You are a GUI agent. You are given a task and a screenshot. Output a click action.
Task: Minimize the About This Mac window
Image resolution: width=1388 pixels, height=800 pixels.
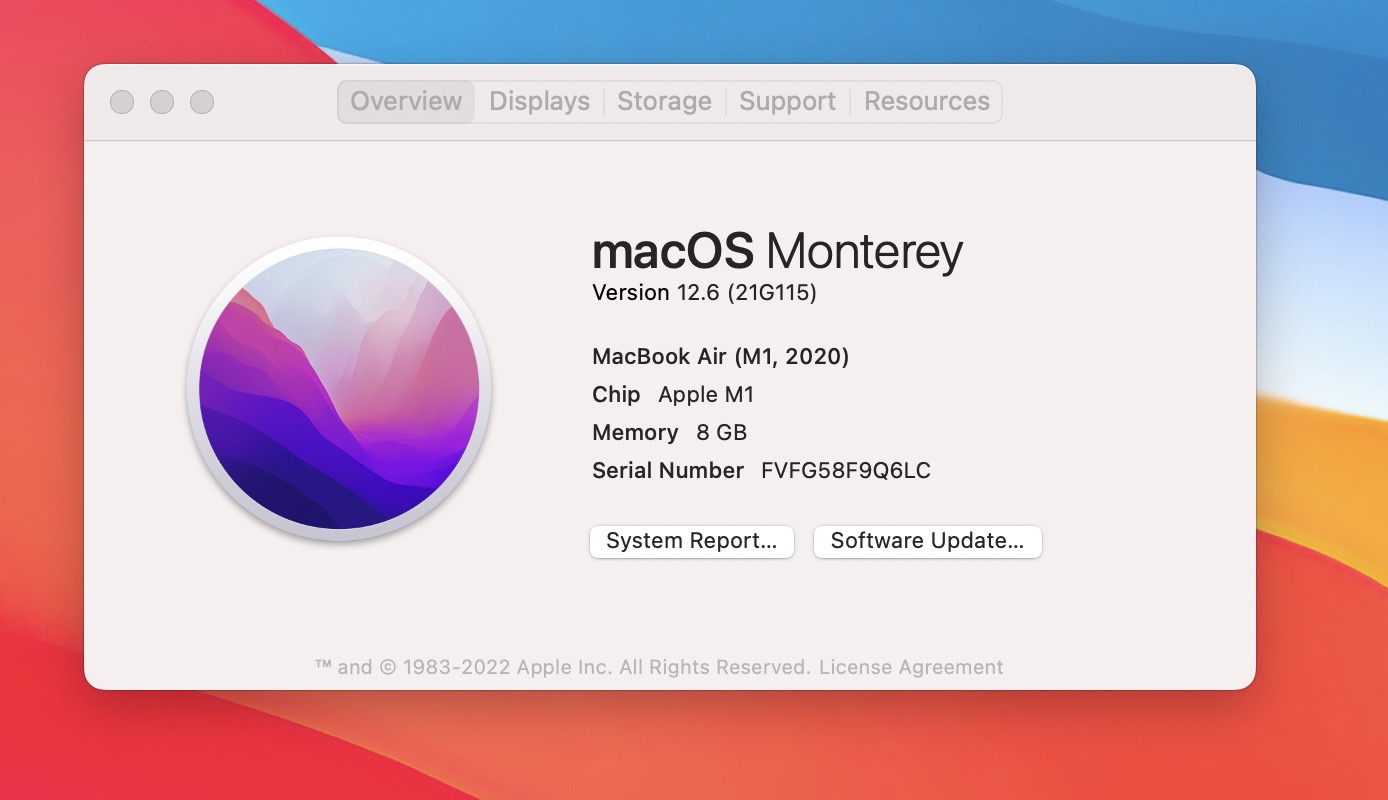pos(162,102)
